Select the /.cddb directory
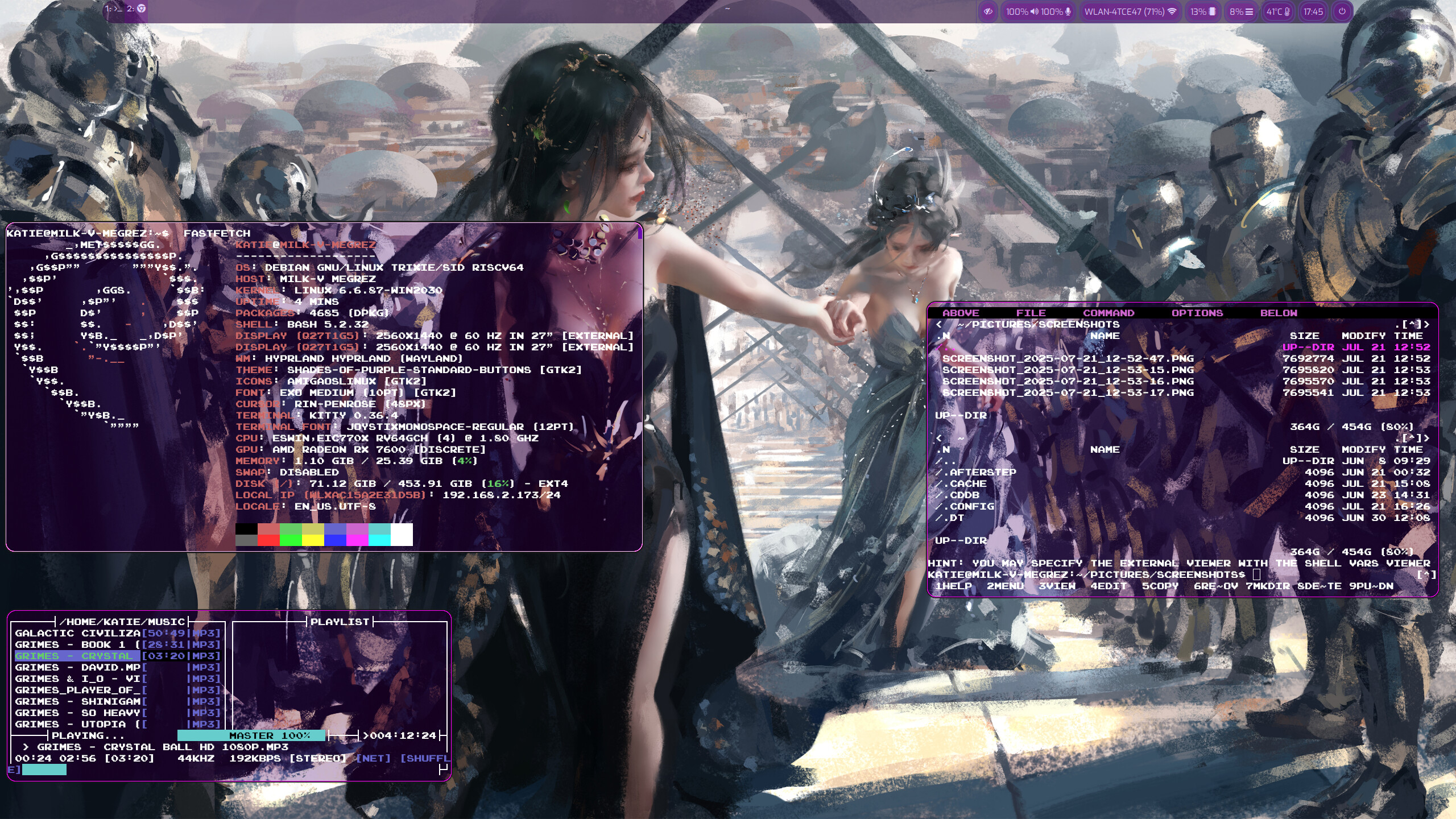The width and height of the screenshot is (1456, 819). 1182,495
